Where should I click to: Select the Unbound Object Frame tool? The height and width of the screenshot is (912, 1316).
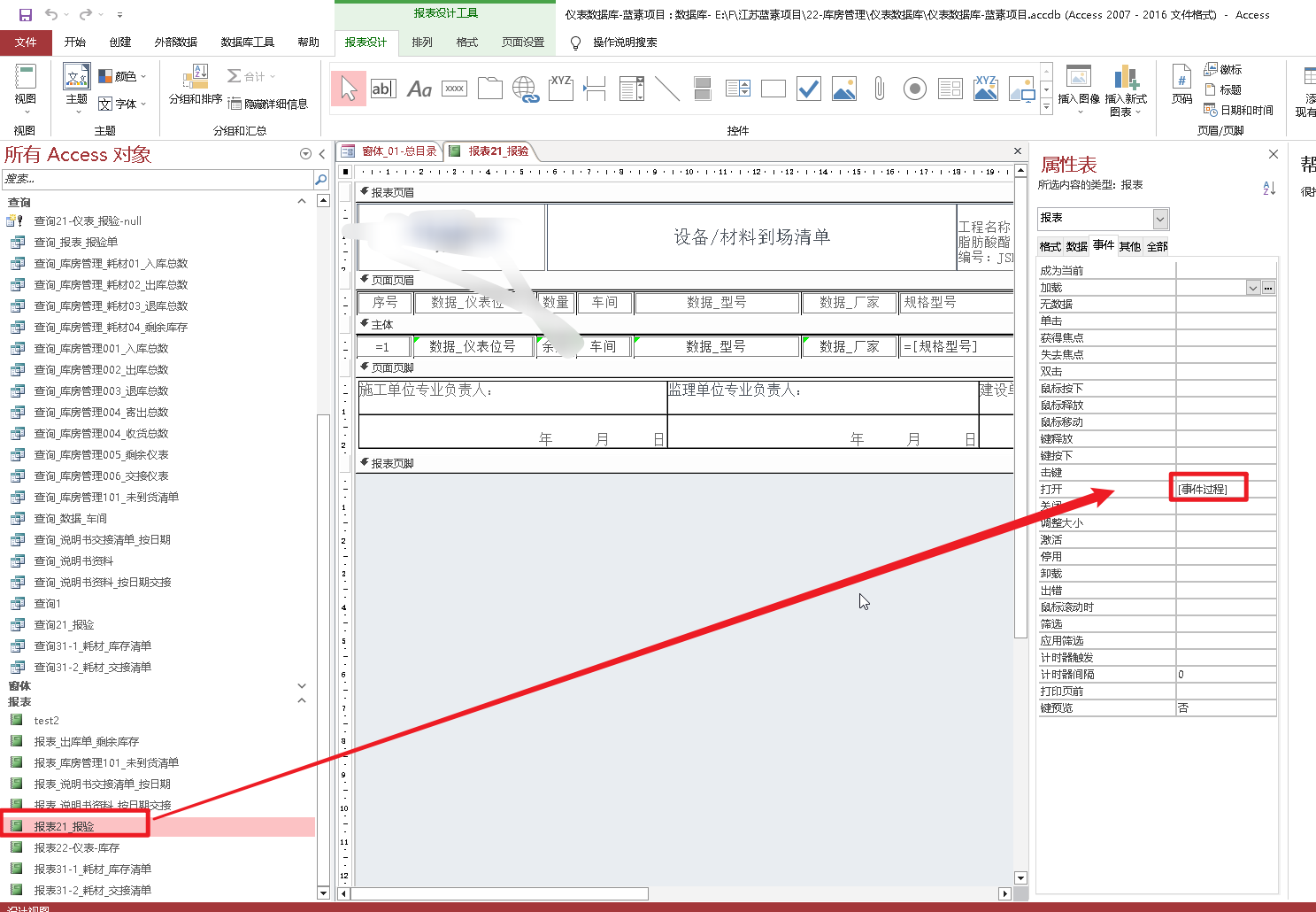(844, 89)
